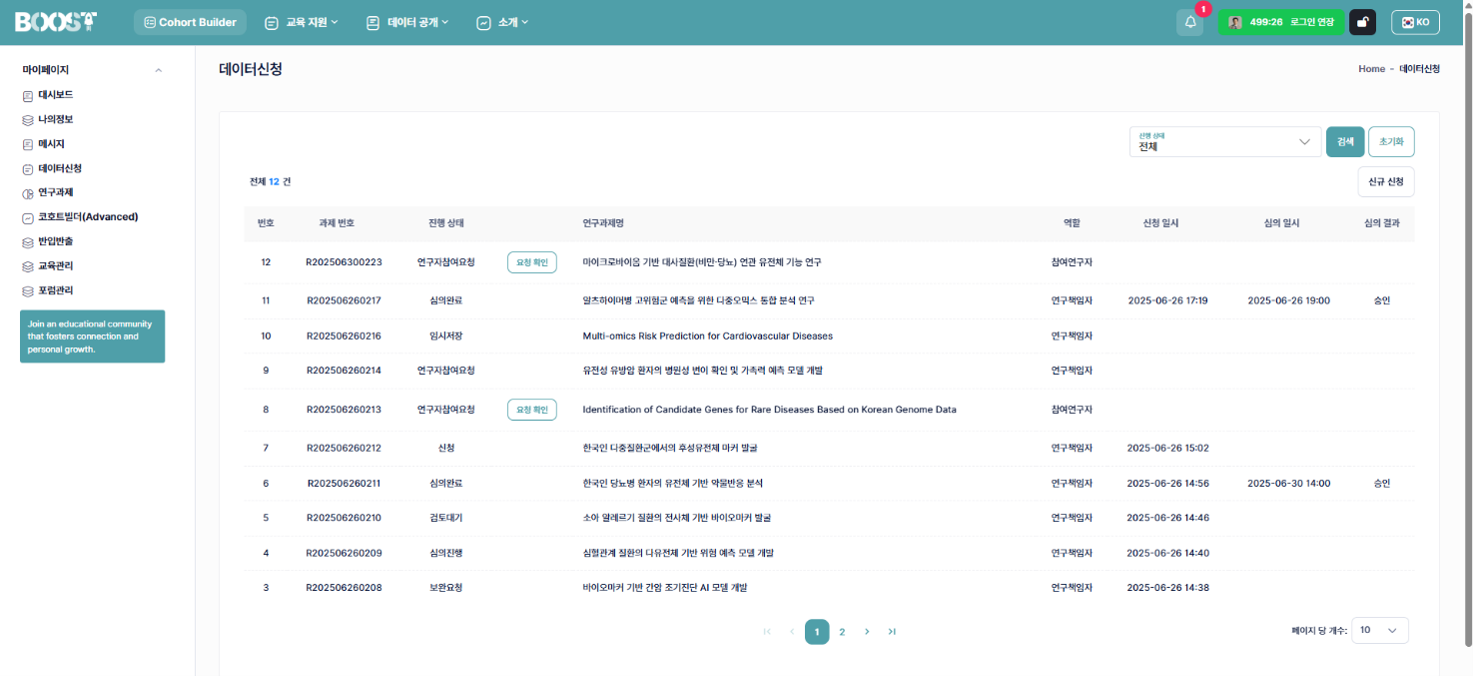The width and height of the screenshot is (1473, 676).
Task: Click project number R202506260212
Action: (x=344, y=448)
